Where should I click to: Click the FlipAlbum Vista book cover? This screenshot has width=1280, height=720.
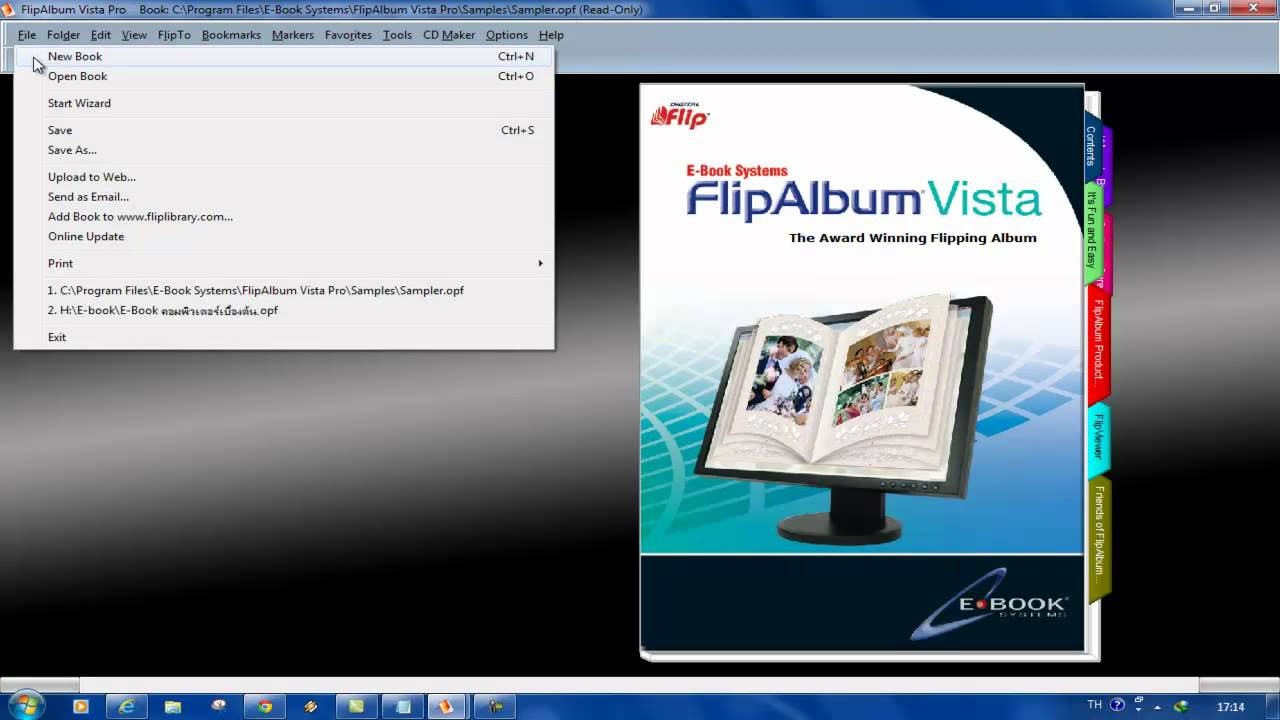pyautogui.click(x=862, y=369)
